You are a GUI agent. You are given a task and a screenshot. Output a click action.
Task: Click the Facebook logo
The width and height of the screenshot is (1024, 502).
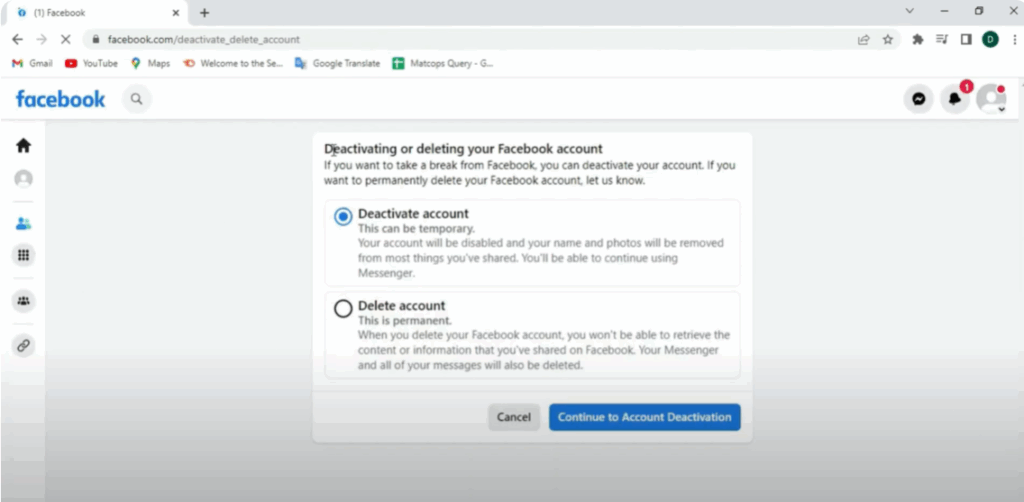coord(60,99)
